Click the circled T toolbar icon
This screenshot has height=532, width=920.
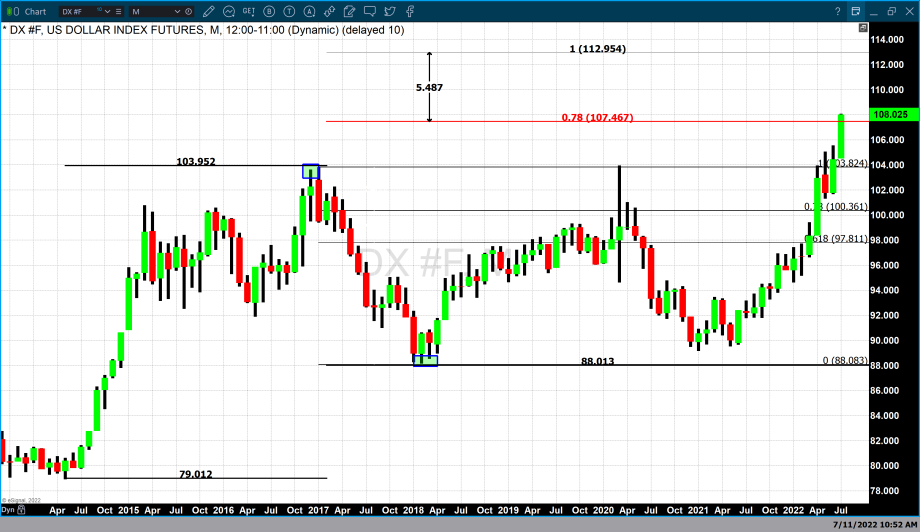[x=289, y=11]
